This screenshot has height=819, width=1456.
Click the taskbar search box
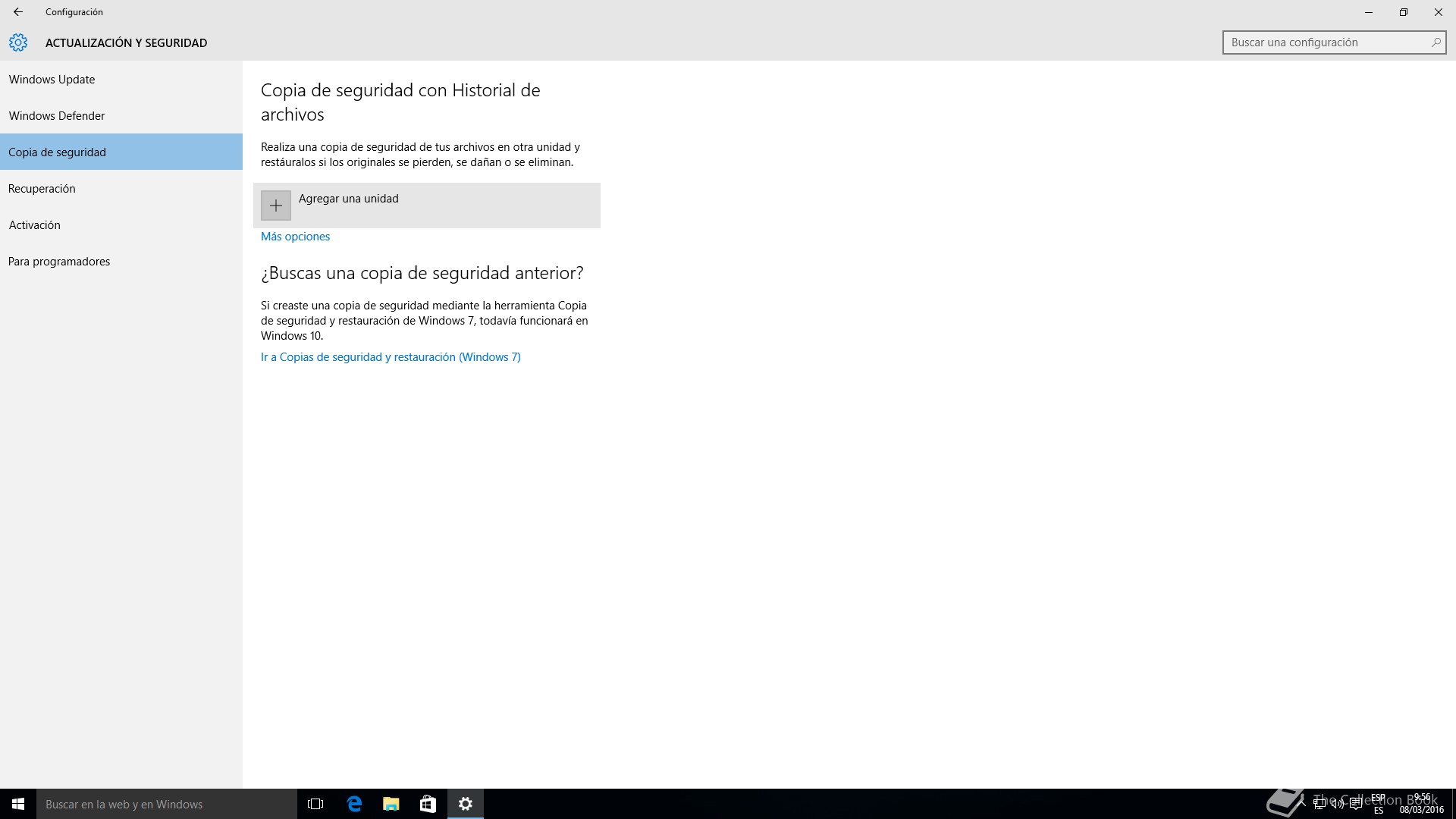pyautogui.click(x=167, y=804)
